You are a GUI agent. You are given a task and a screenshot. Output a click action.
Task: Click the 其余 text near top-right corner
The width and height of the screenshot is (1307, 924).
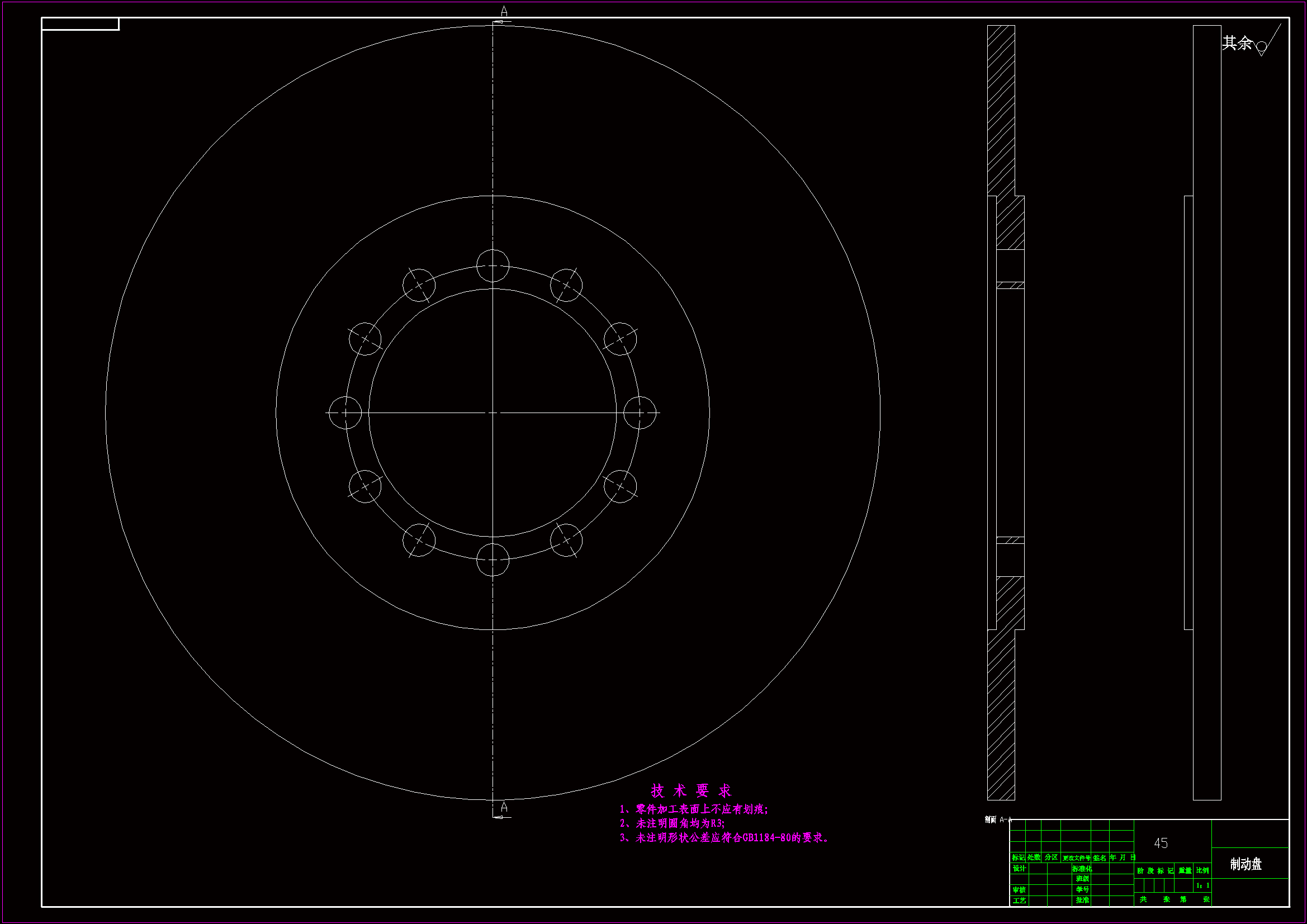pos(1237,42)
